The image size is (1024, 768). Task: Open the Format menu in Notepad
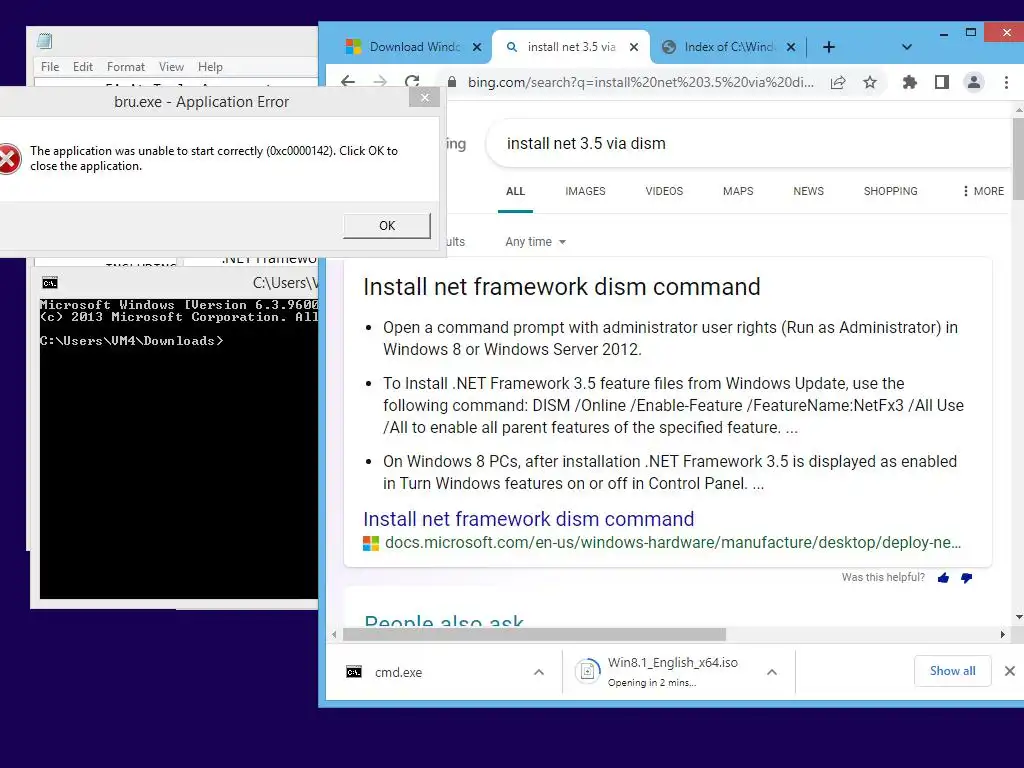click(x=125, y=67)
